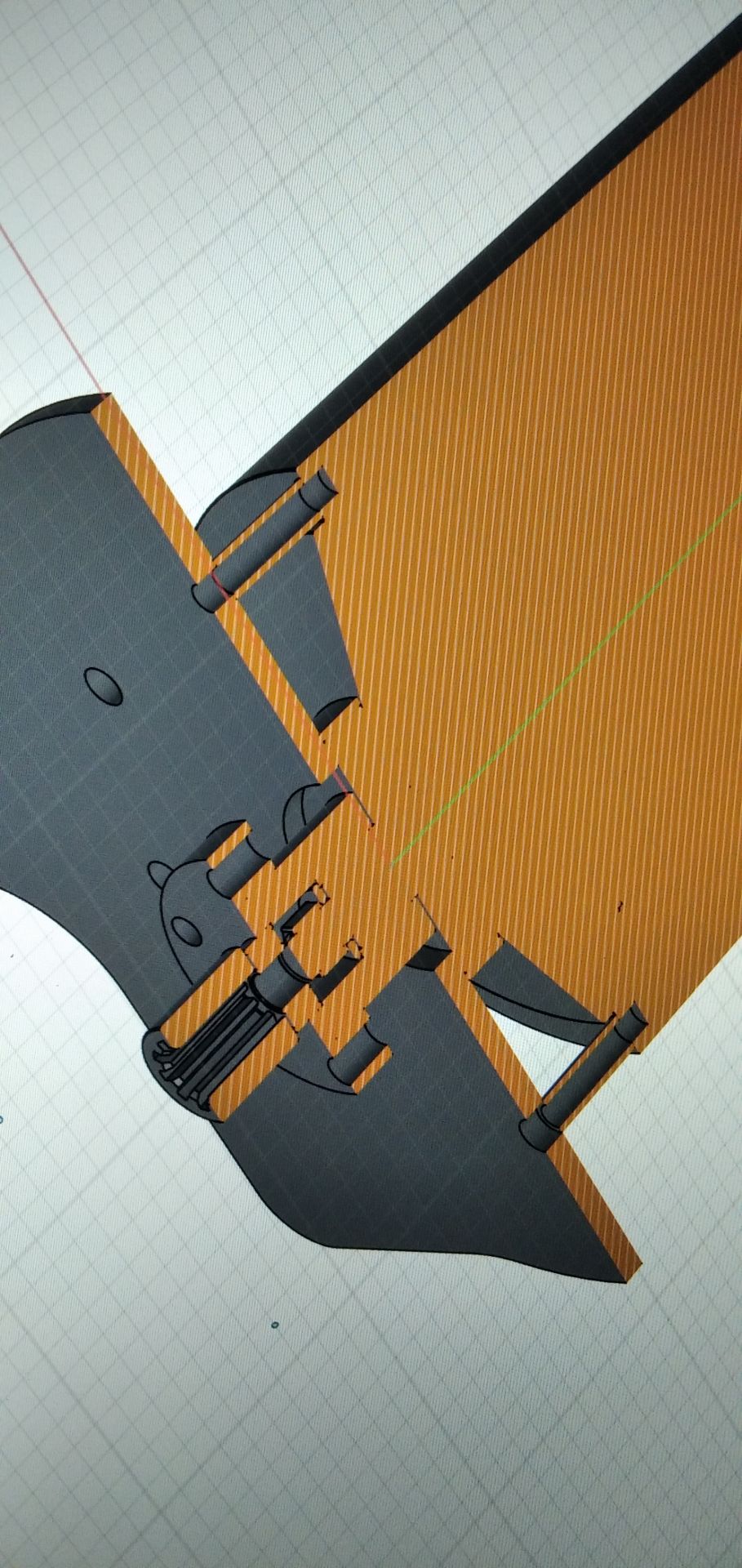The width and height of the screenshot is (742, 1568).
Task: Click the small oval hole on the rounded boss
Action: coord(184,930)
